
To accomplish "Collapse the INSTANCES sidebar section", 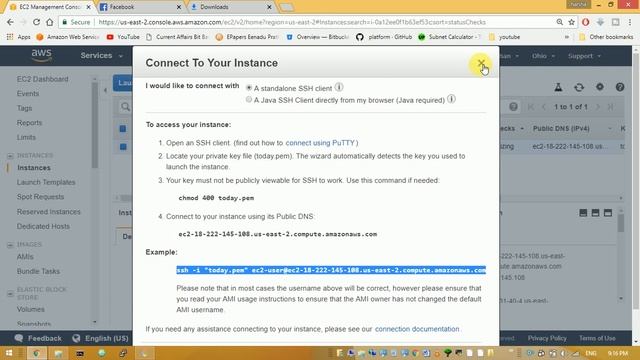I will click(x=10, y=156).
